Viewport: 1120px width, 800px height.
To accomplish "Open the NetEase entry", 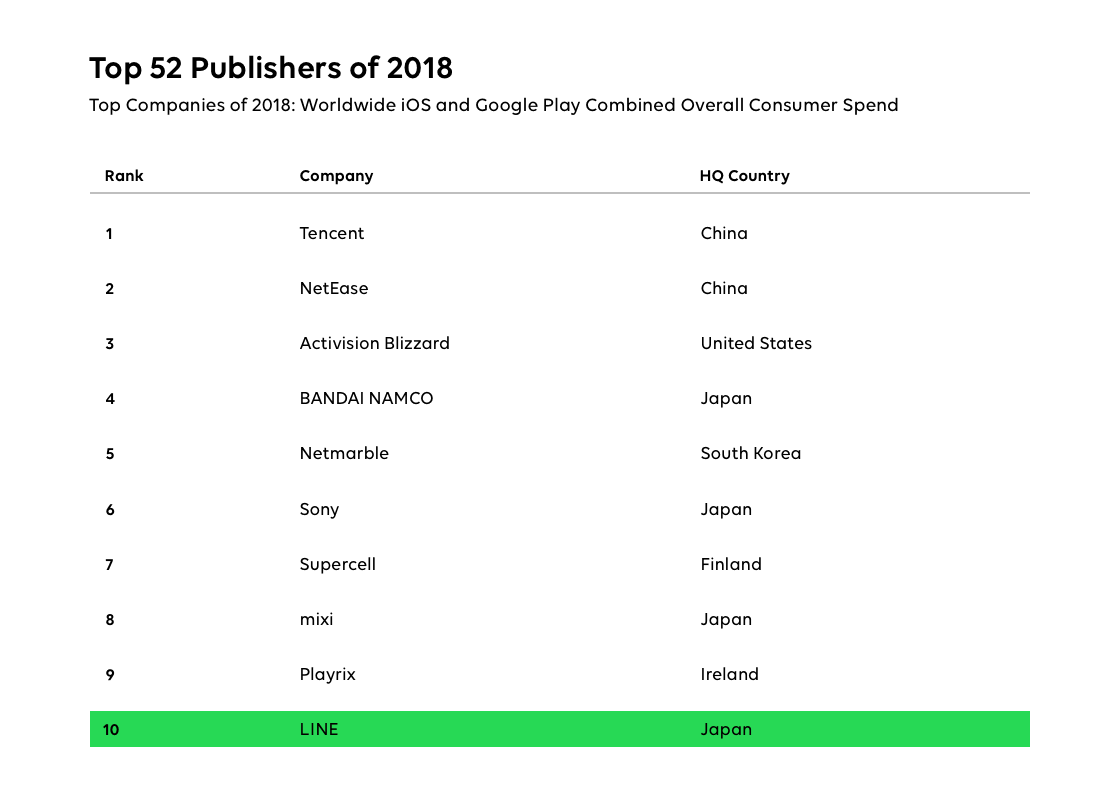I will click(x=334, y=288).
